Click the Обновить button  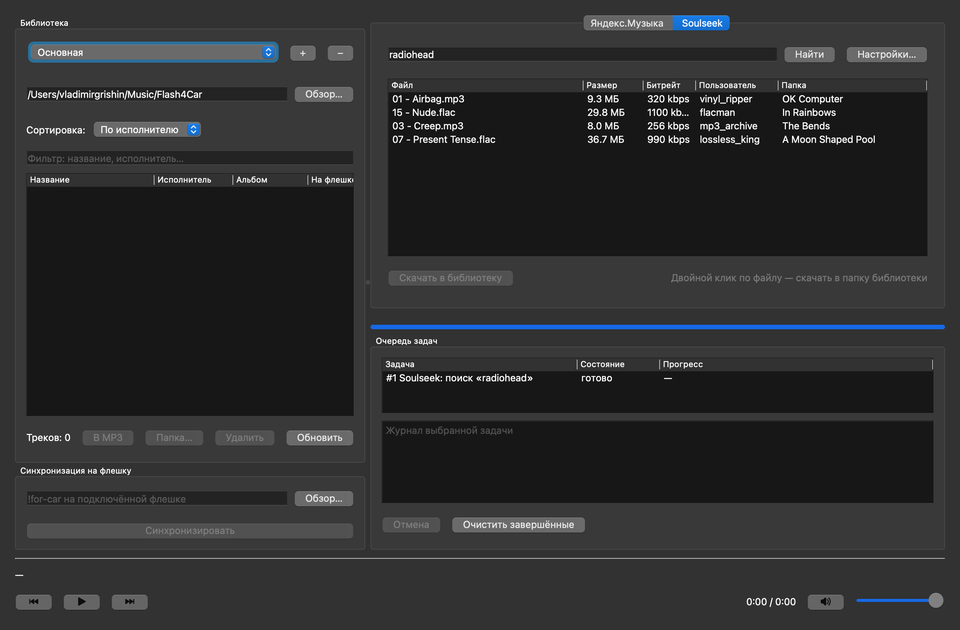coord(320,438)
